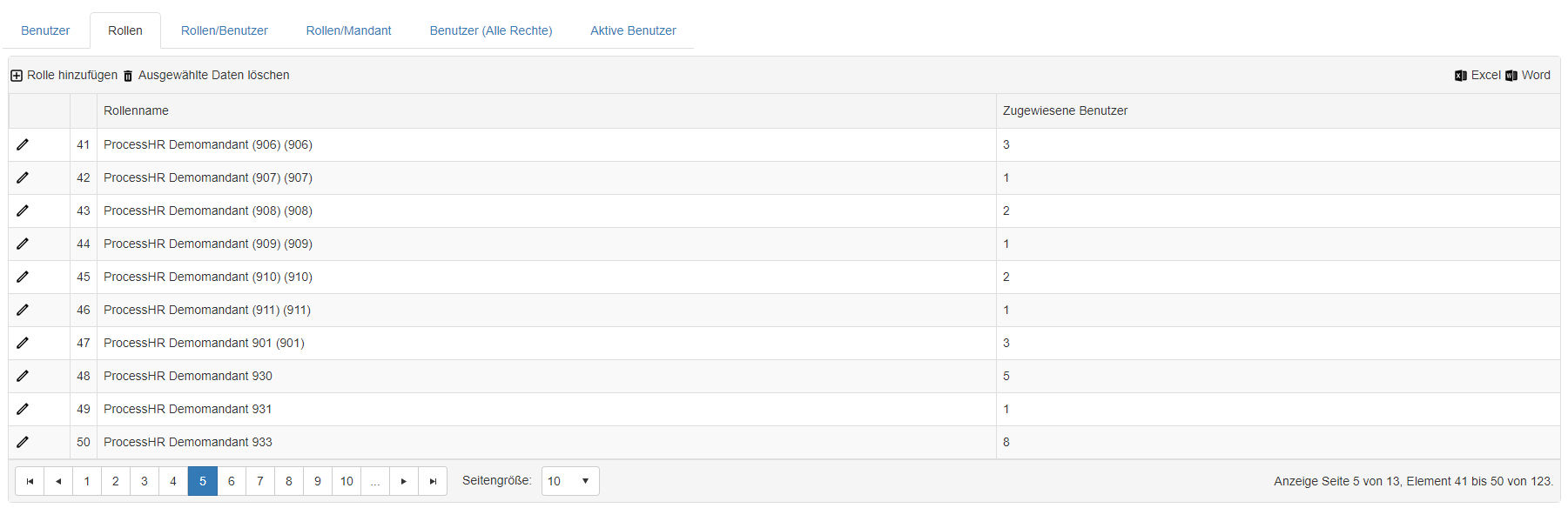Switch to the Benutzer tab
Viewport: 1568px width, 508px height.
click(x=45, y=30)
